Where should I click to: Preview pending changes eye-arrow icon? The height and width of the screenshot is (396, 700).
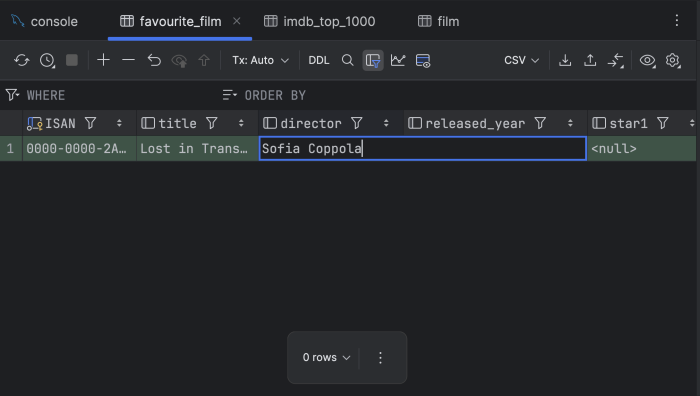179,61
